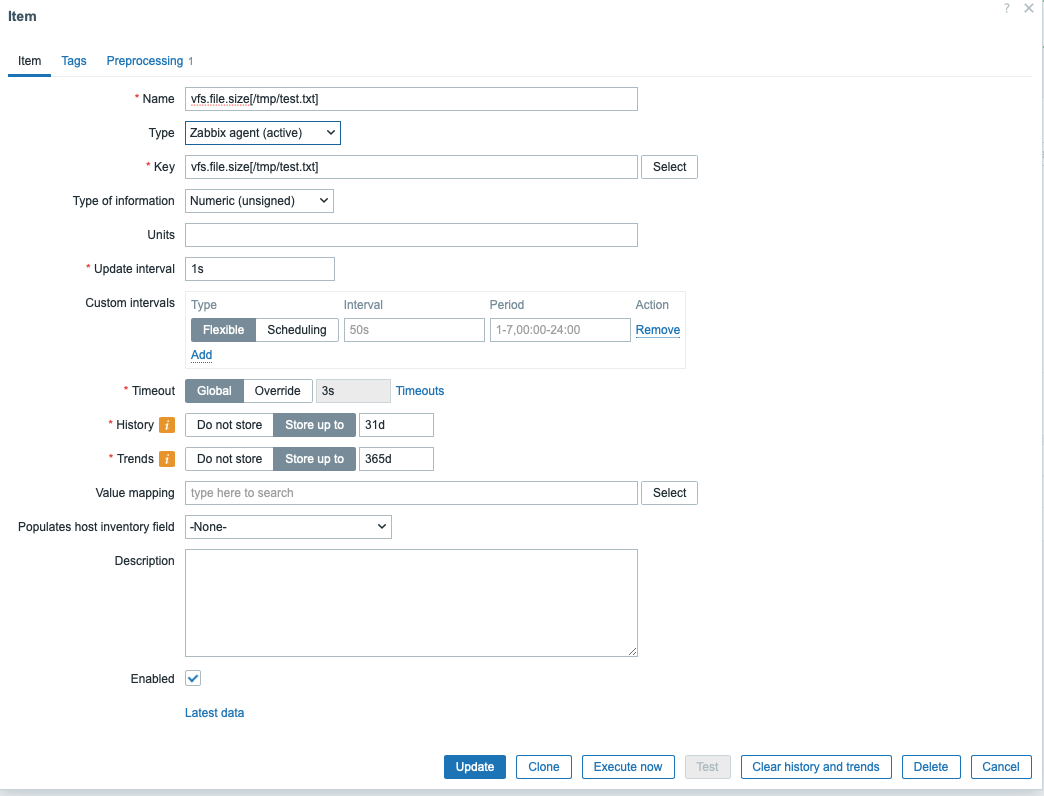Click the History info icon

pyautogui.click(x=167, y=425)
